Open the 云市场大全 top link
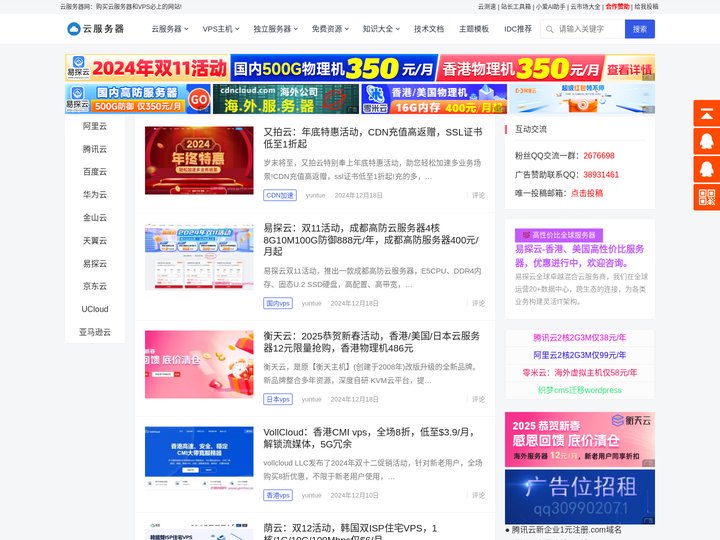720x540 pixels. (585, 7)
